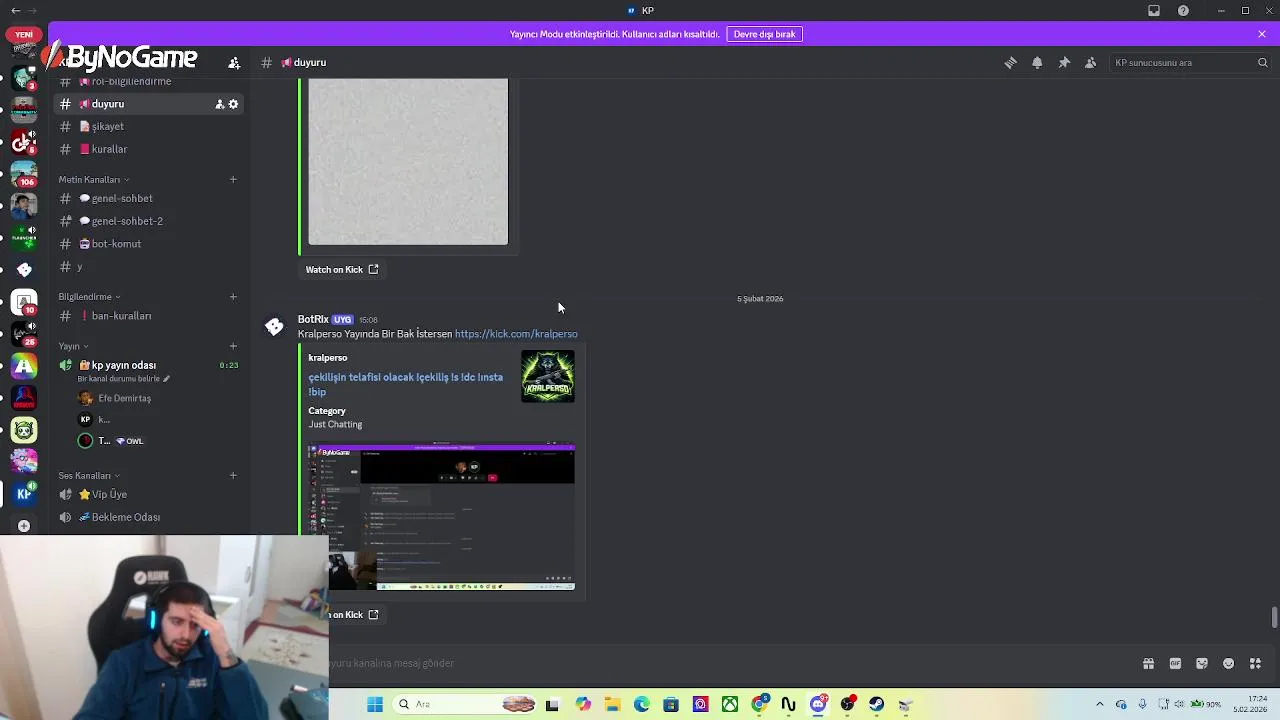Click invite members icon beside server name
Image resolution: width=1280 pixels, height=720 pixels.
point(234,62)
